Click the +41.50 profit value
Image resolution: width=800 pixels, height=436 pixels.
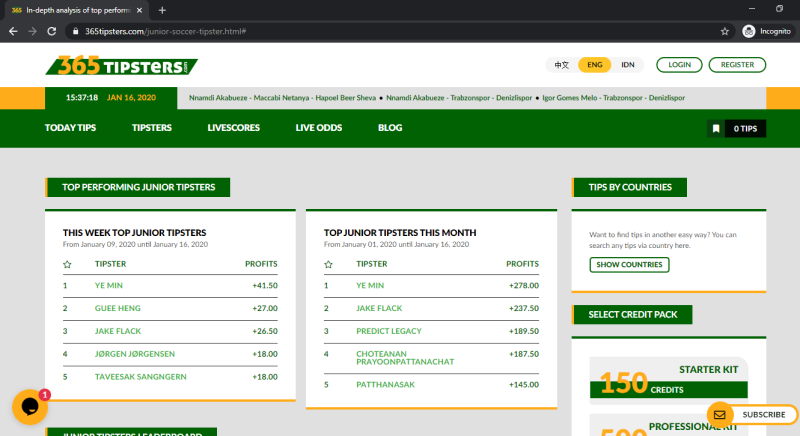click(x=265, y=286)
